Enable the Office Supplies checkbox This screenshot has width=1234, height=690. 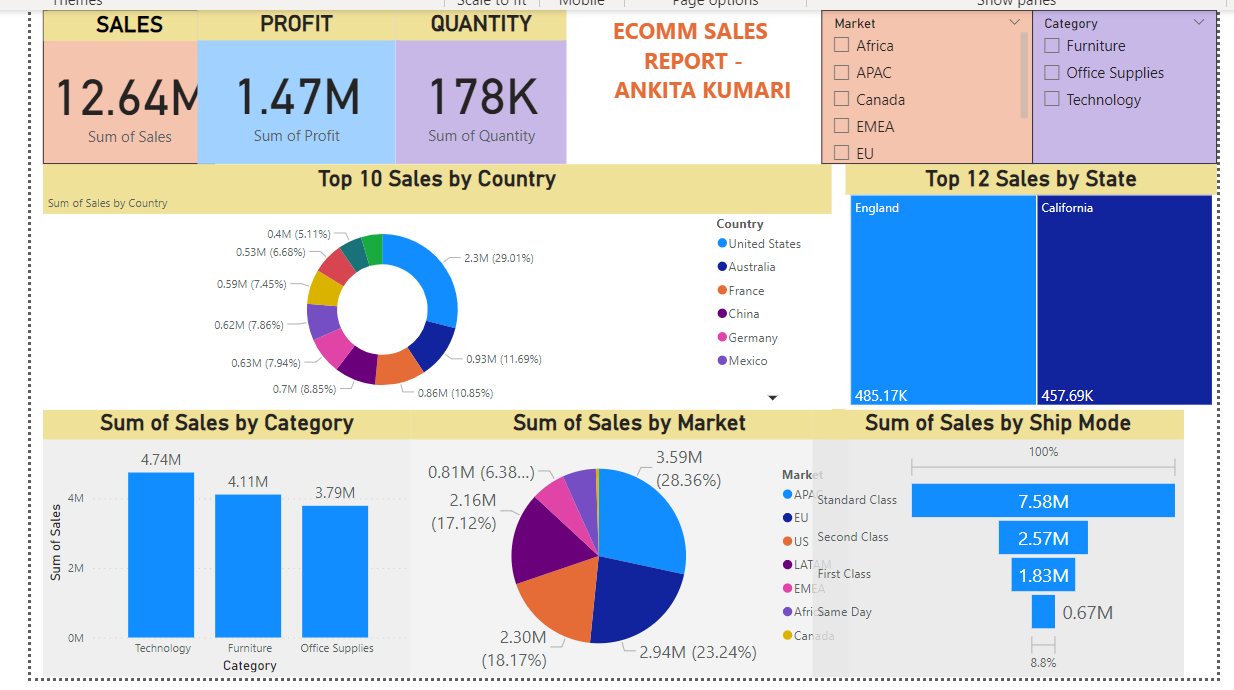click(1051, 72)
